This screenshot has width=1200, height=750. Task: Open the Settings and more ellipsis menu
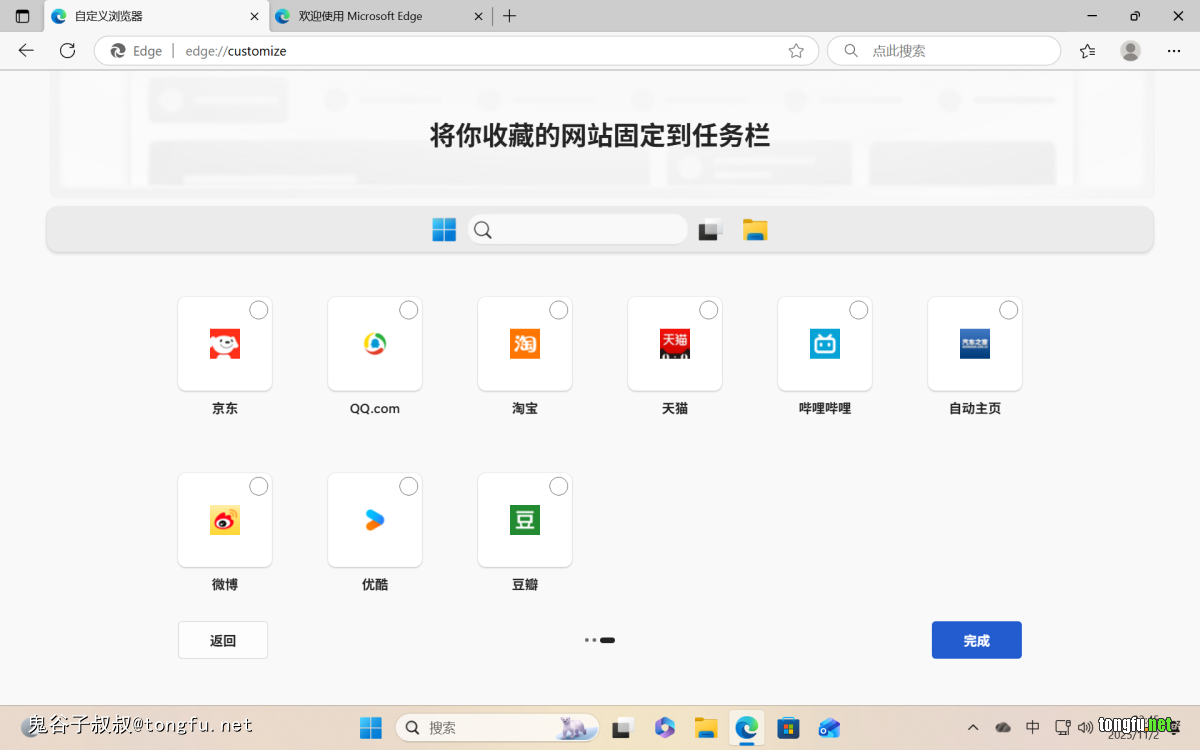[1173, 51]
